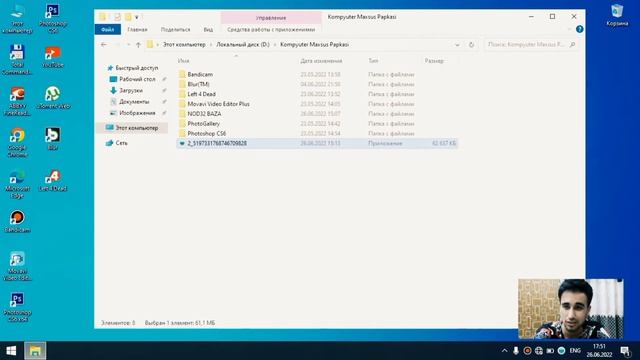Click File Explorer taskbar button
This screenshot has width=640, height=360.
(35, 351)
